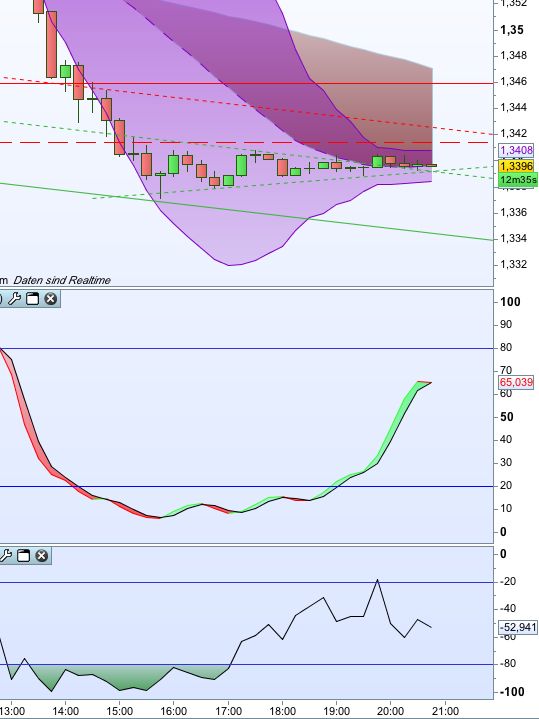Click the 1,334 price axis label

tap(514, 238)
